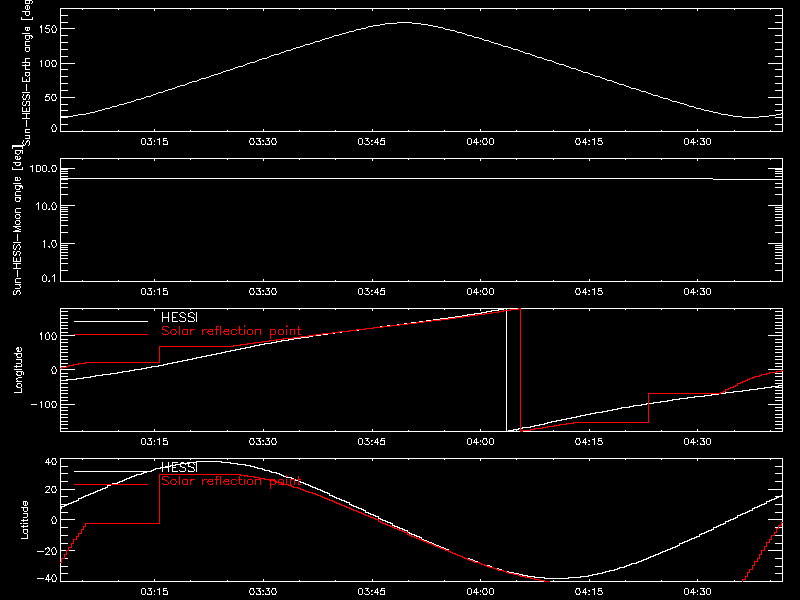Click 04:00 time label below Longitude plot
The height and width of the screenshot is (600, 800).
click(480, 442)
